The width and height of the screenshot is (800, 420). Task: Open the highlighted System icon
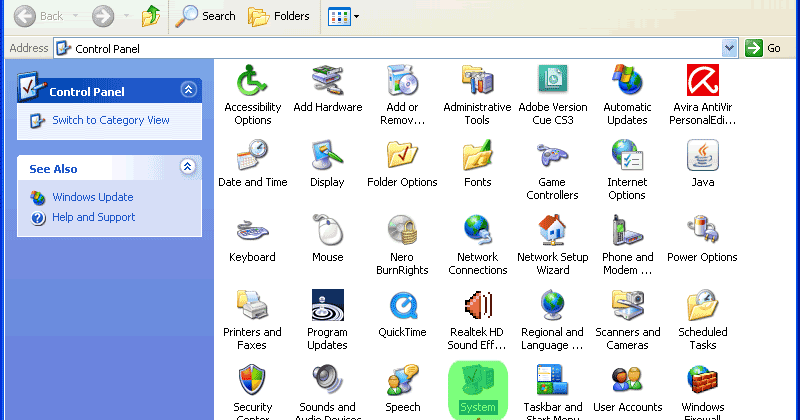coord(478,389)
